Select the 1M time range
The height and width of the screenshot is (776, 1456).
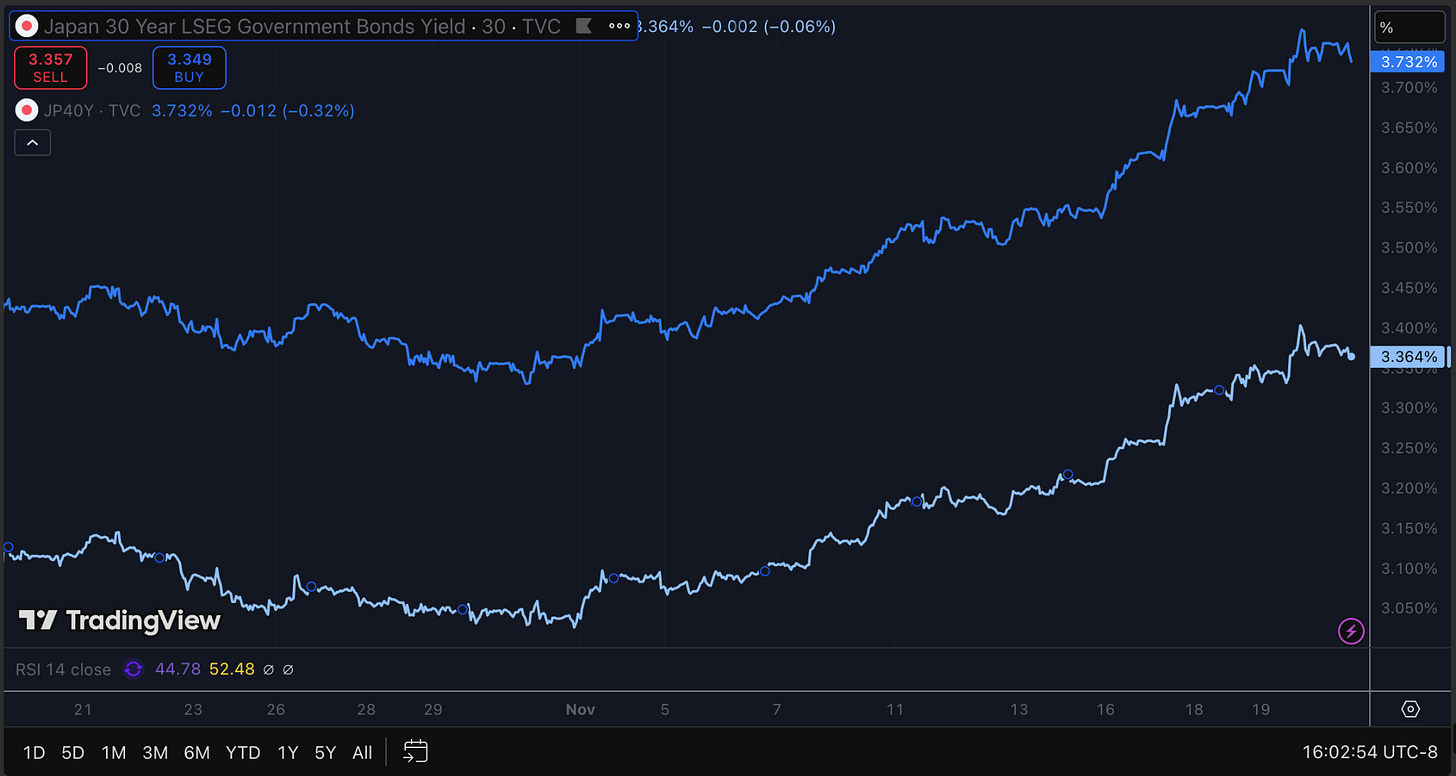[114, 752]
